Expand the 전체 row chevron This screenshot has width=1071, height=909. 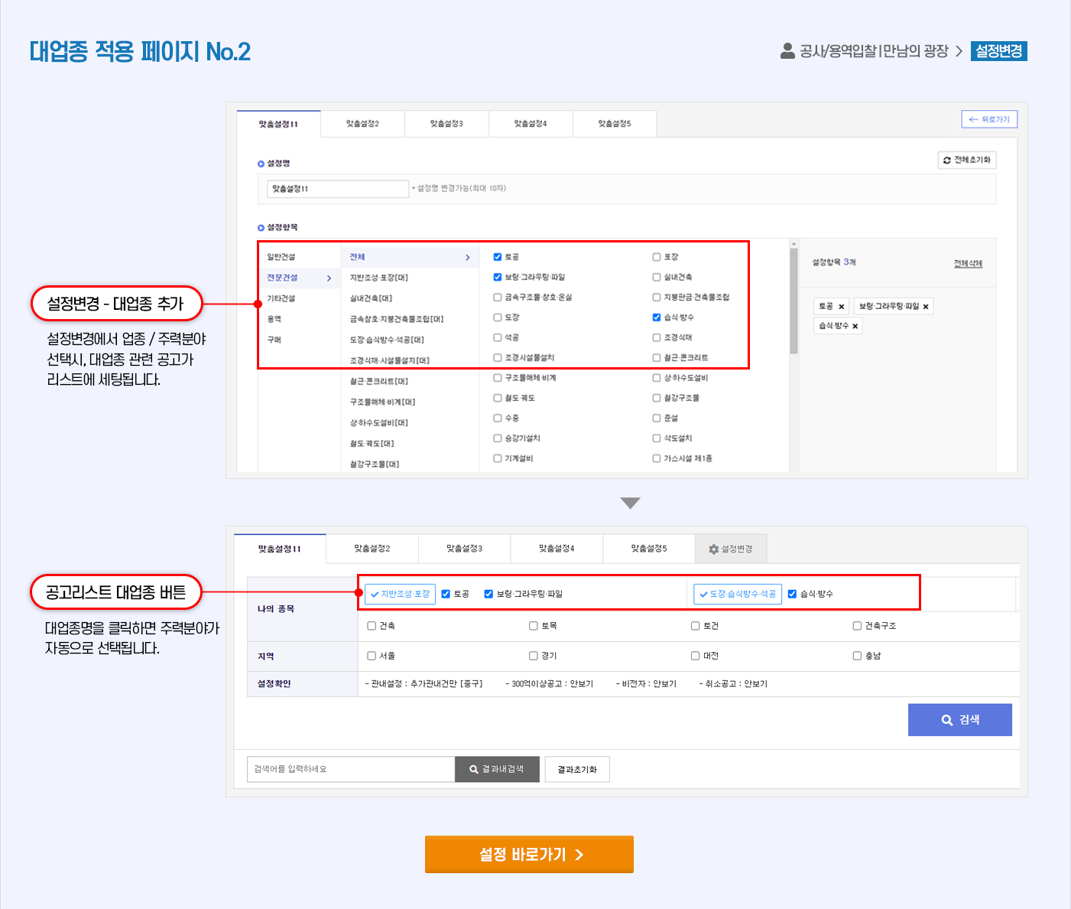click(x=468, y=257)
